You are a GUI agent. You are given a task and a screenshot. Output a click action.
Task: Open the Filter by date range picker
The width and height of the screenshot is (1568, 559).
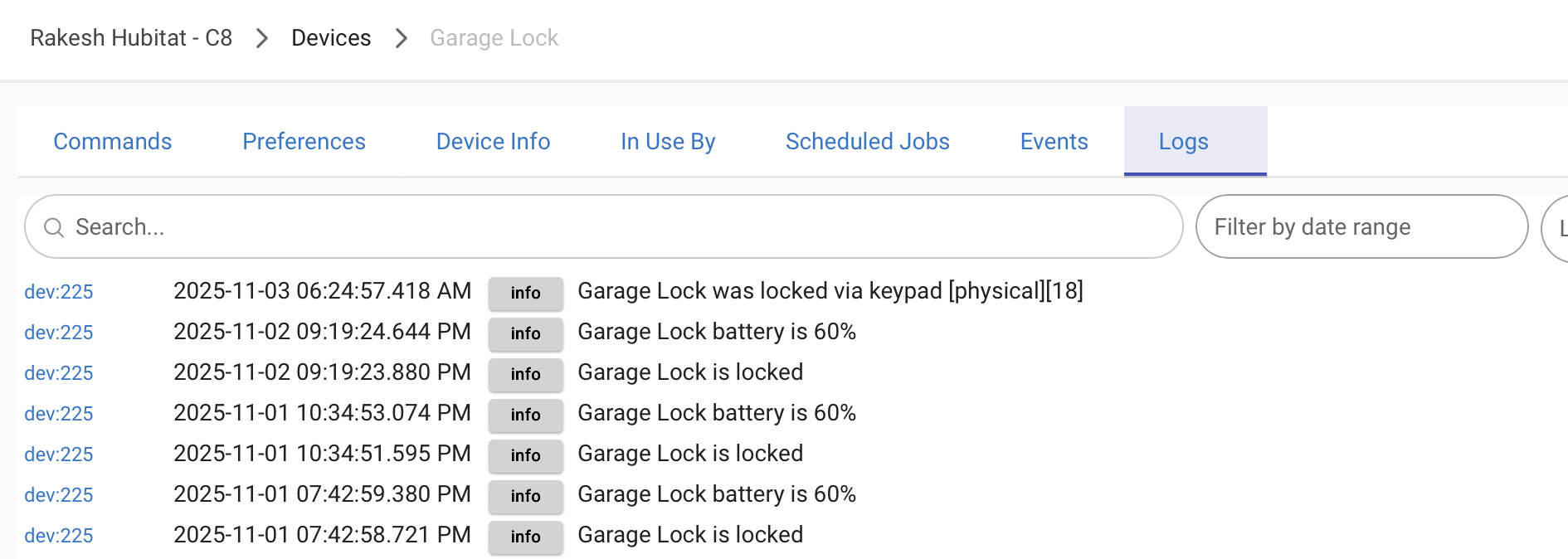[x=1361, y=227]
